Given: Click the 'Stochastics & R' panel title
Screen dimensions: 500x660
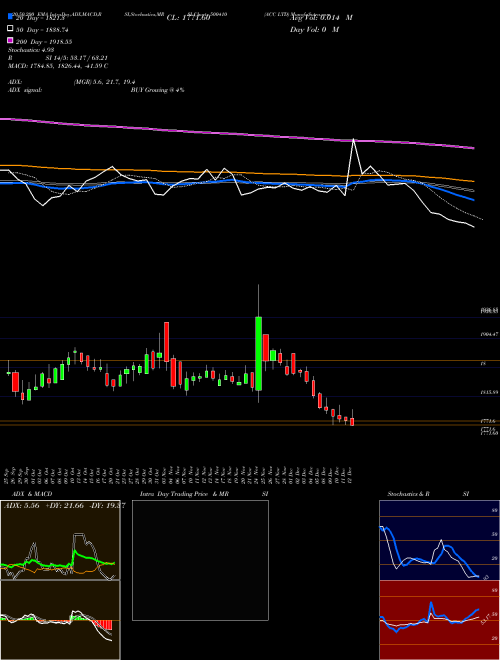Looking at the screenshot, I should (408, 494).
